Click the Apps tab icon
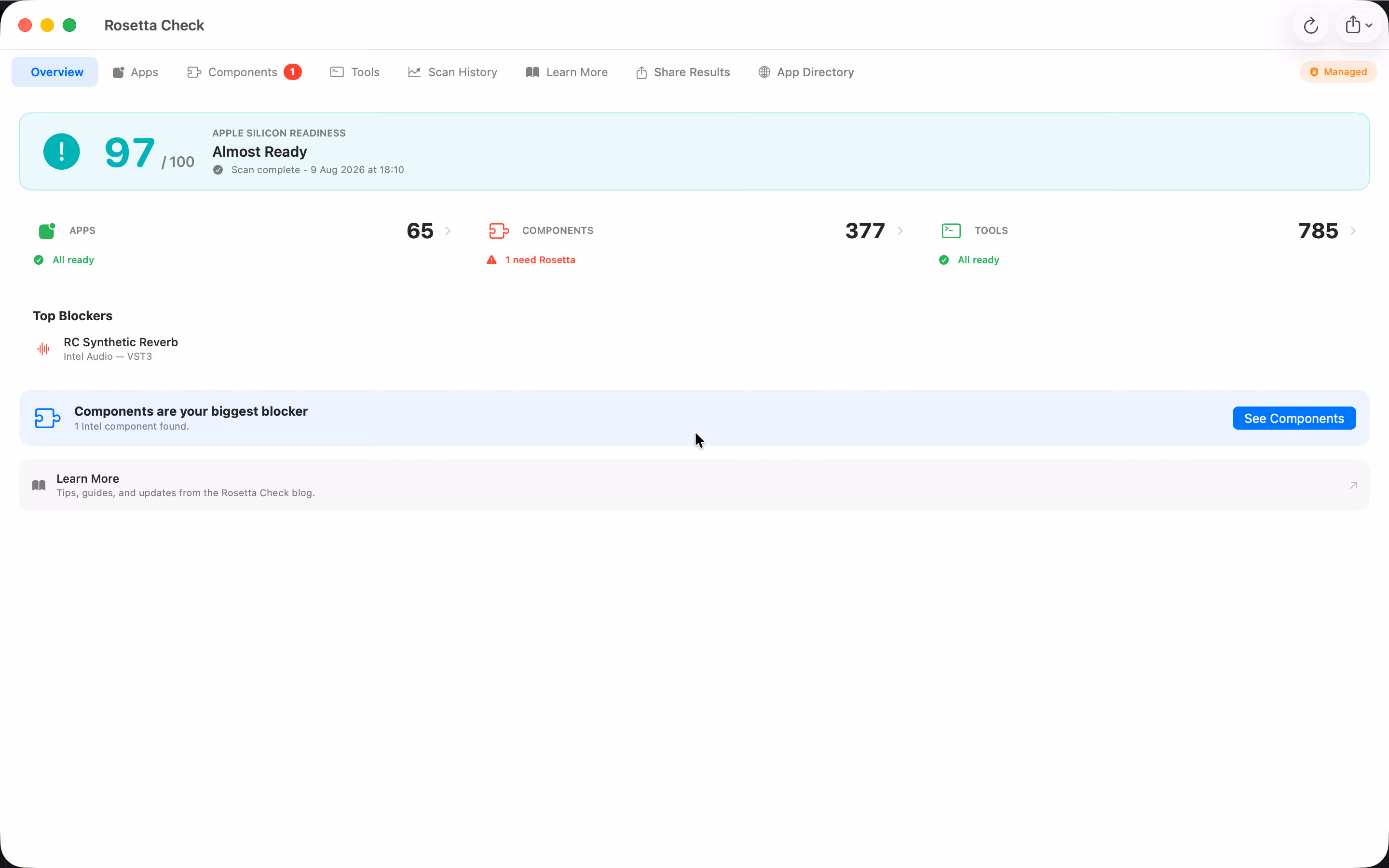 click(118, 72)
